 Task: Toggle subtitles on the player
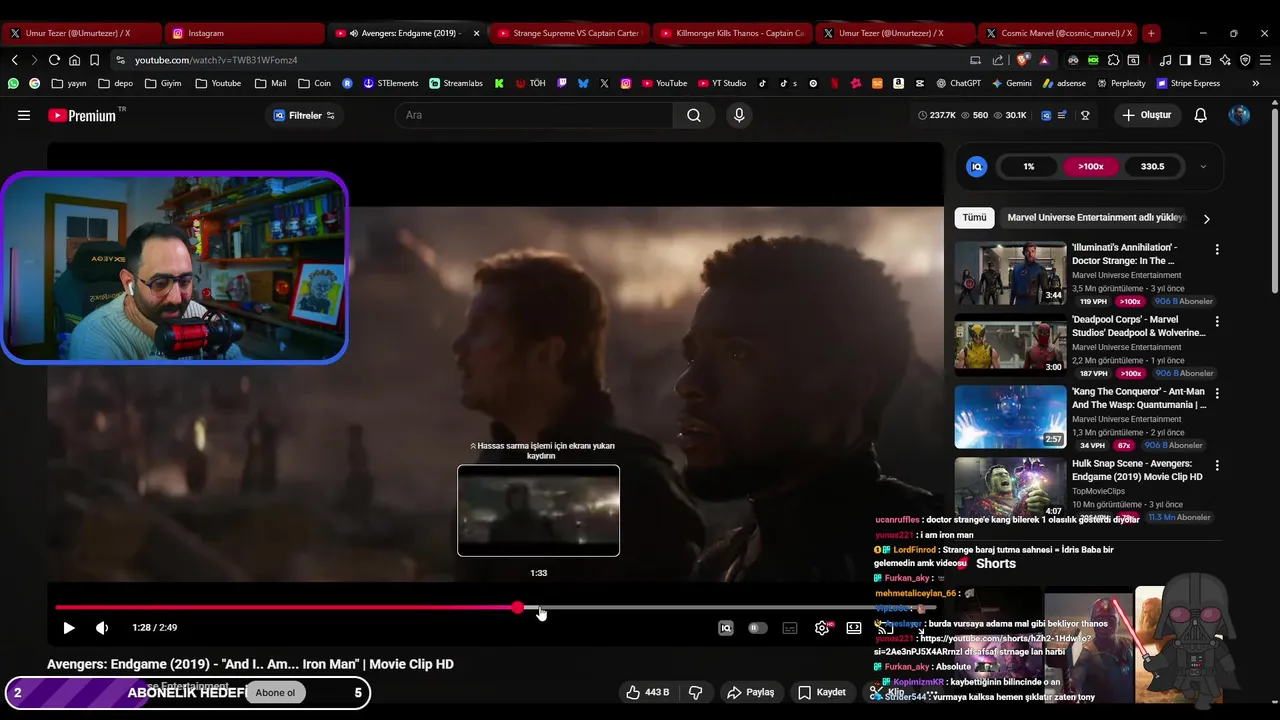(790, 628)
